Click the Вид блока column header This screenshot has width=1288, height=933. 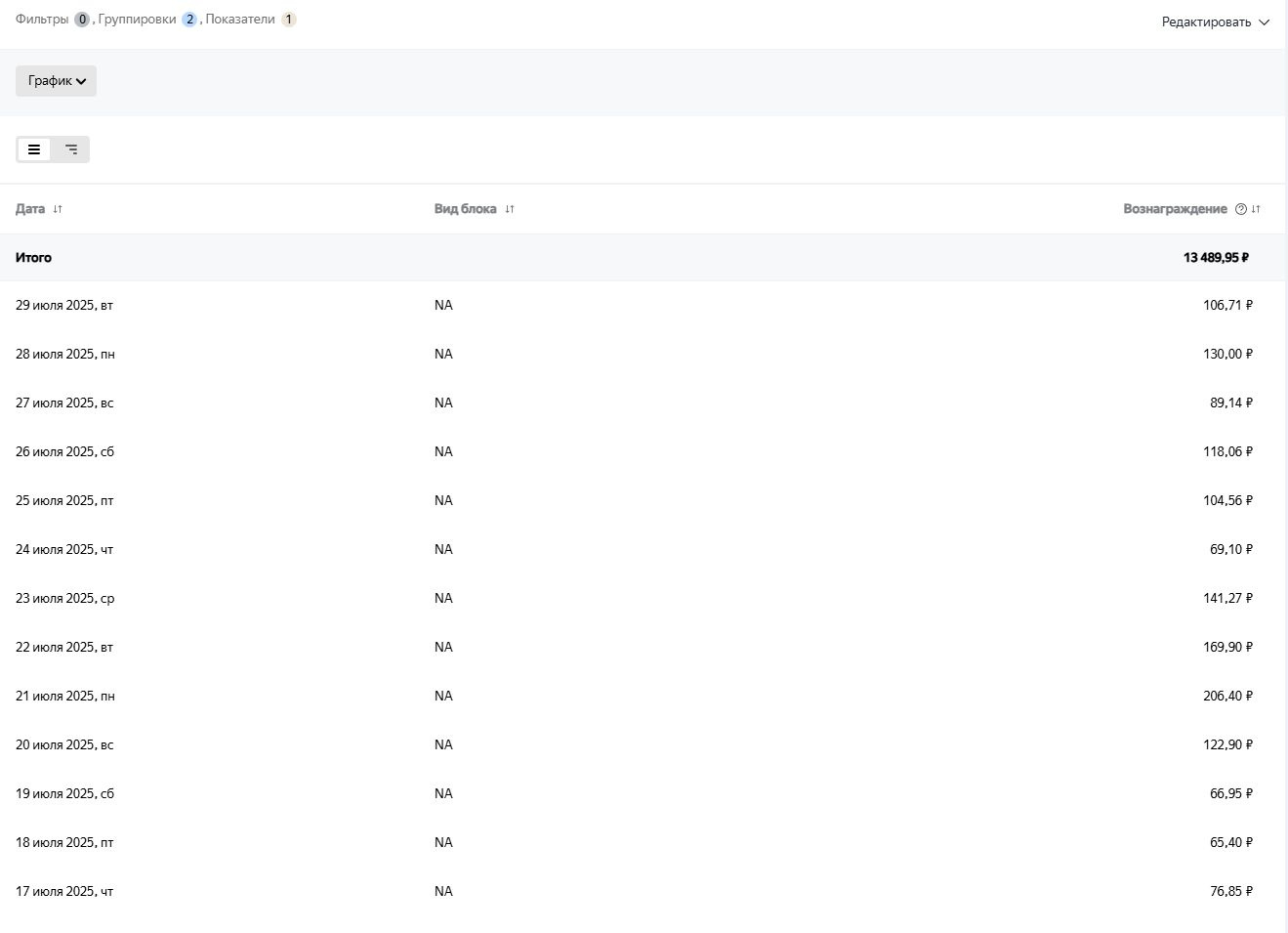(x=466, y=209)
